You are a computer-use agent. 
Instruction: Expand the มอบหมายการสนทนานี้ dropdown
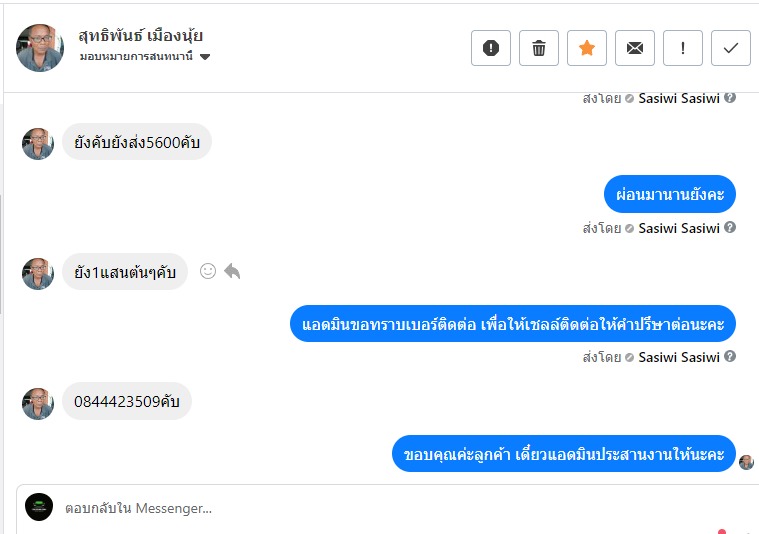[x=205, y=57]
